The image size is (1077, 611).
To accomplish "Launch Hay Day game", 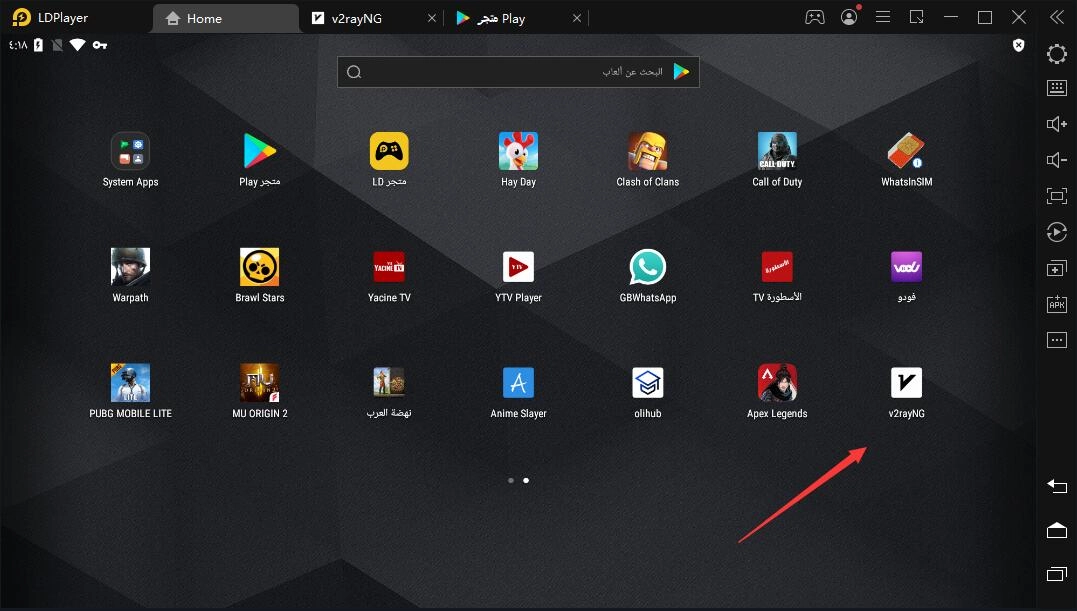I will [519, 151].
